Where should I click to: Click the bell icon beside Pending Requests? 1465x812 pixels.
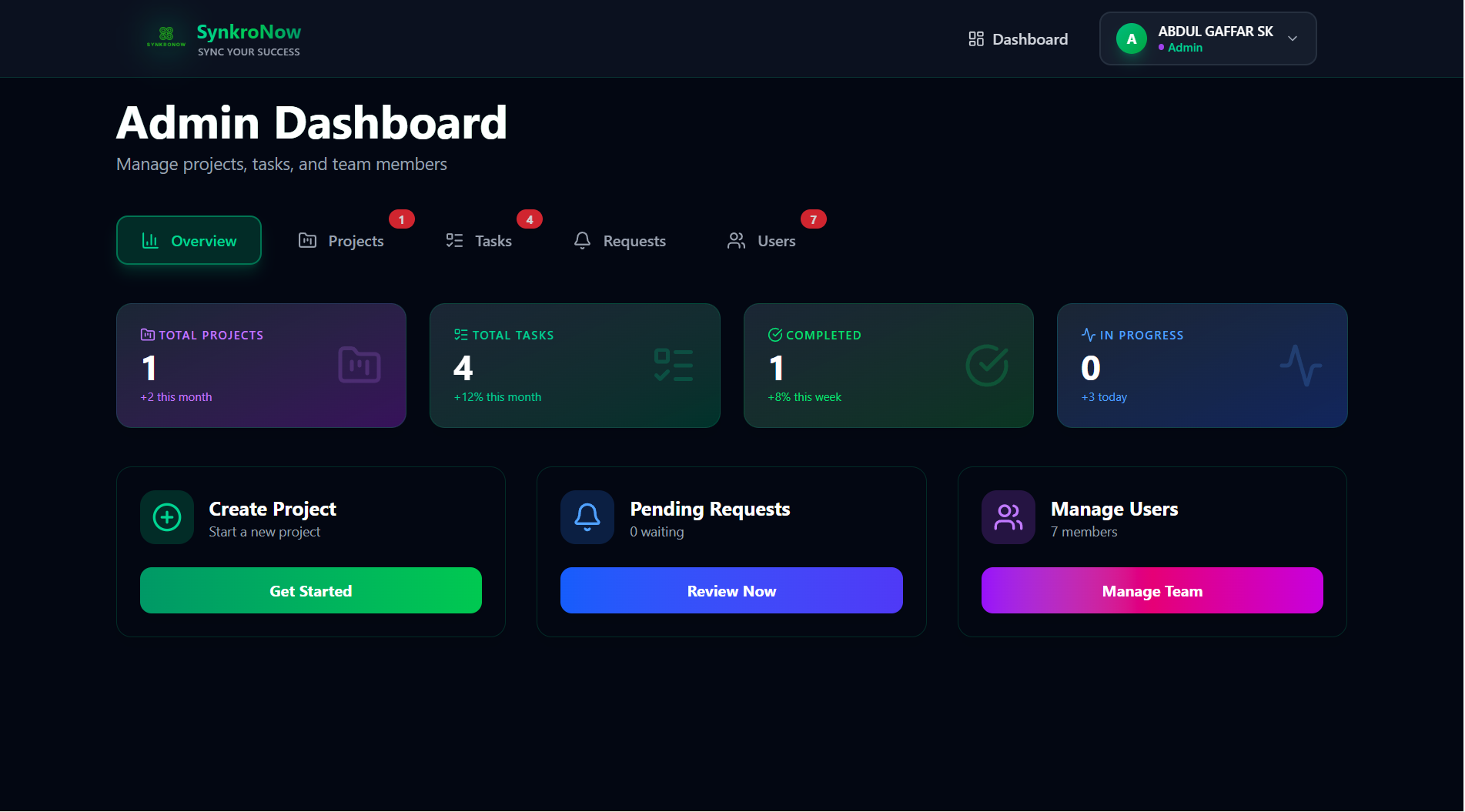coord(587,517)
